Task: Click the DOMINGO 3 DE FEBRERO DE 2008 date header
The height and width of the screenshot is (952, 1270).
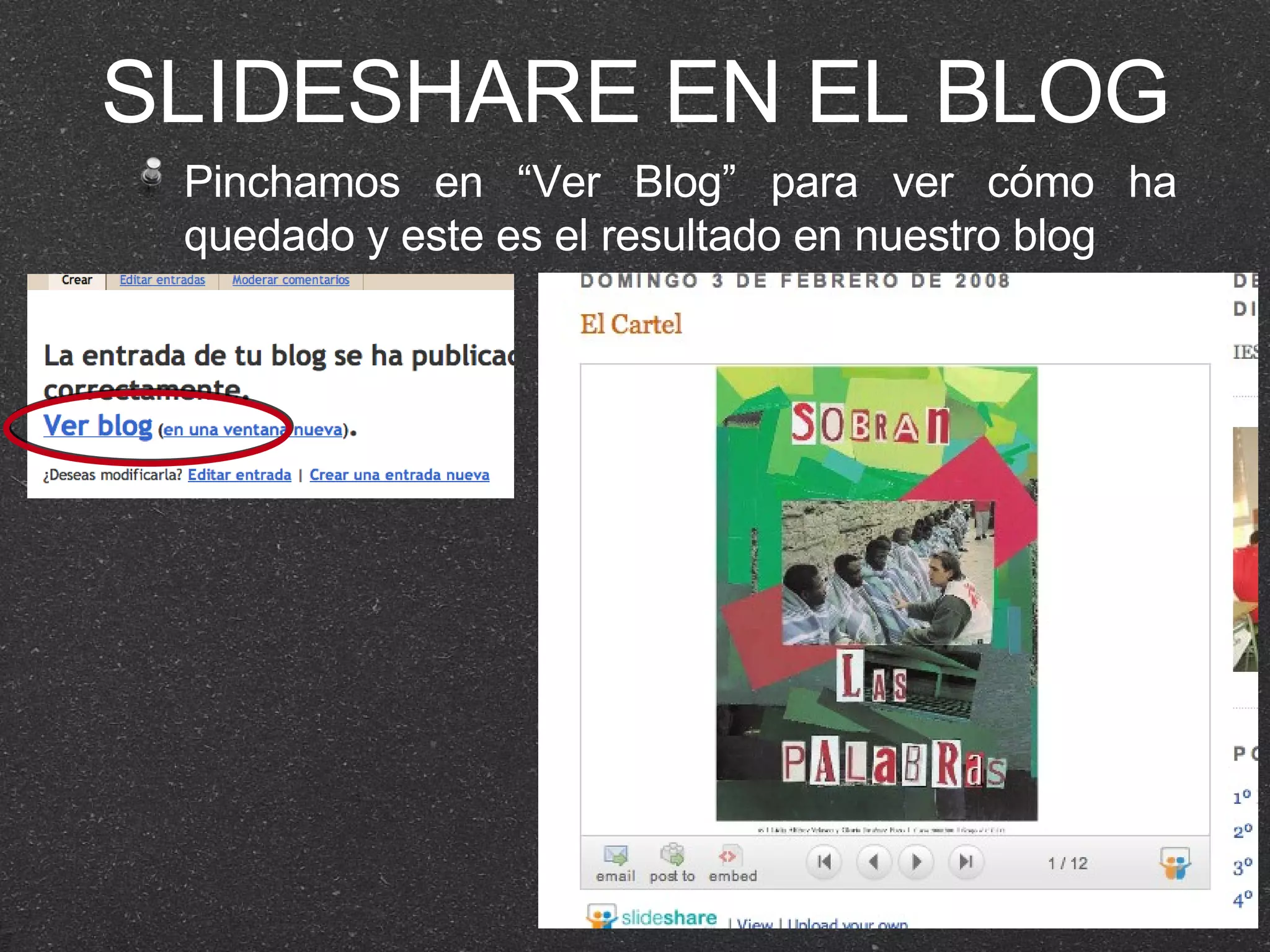Action: [x=796, y=281]
